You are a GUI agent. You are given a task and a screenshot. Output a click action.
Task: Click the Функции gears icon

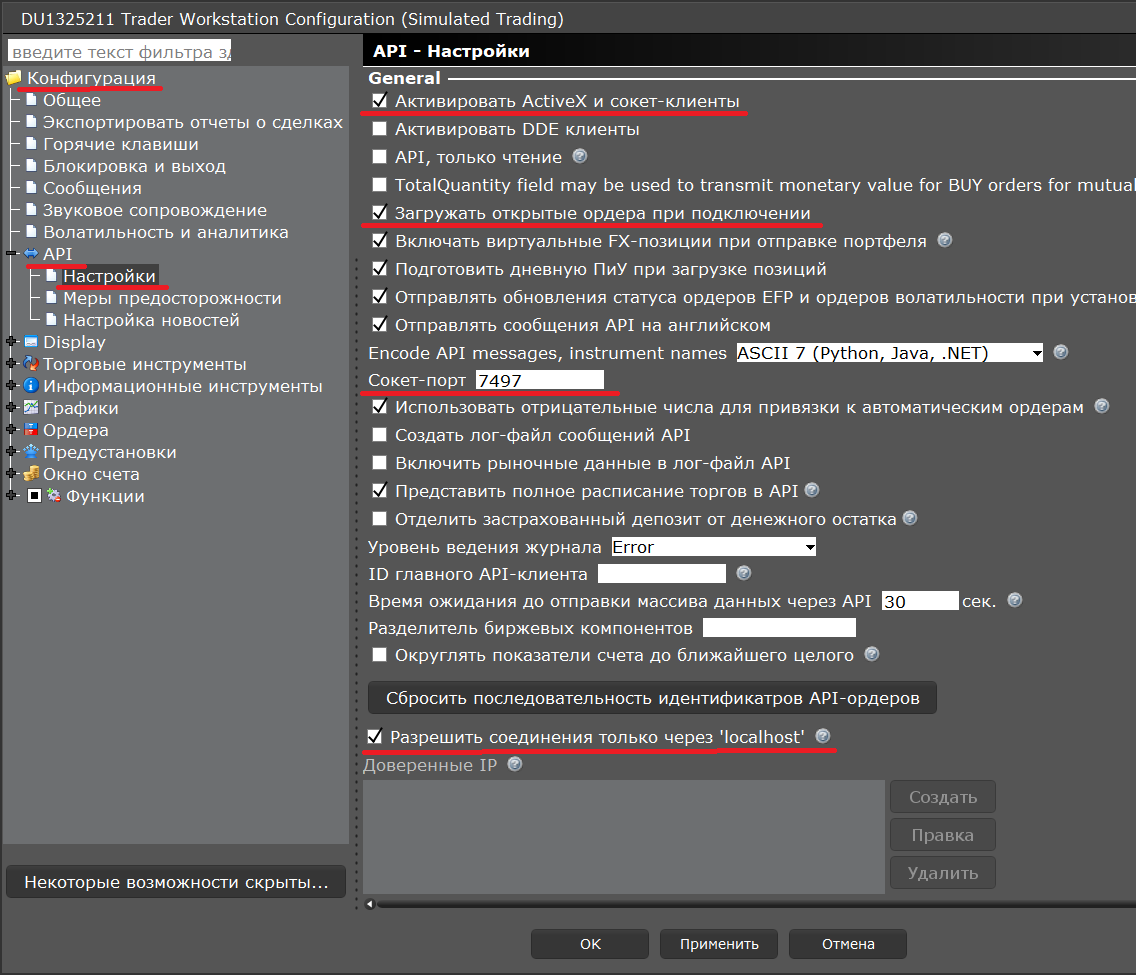click(54, 495)
